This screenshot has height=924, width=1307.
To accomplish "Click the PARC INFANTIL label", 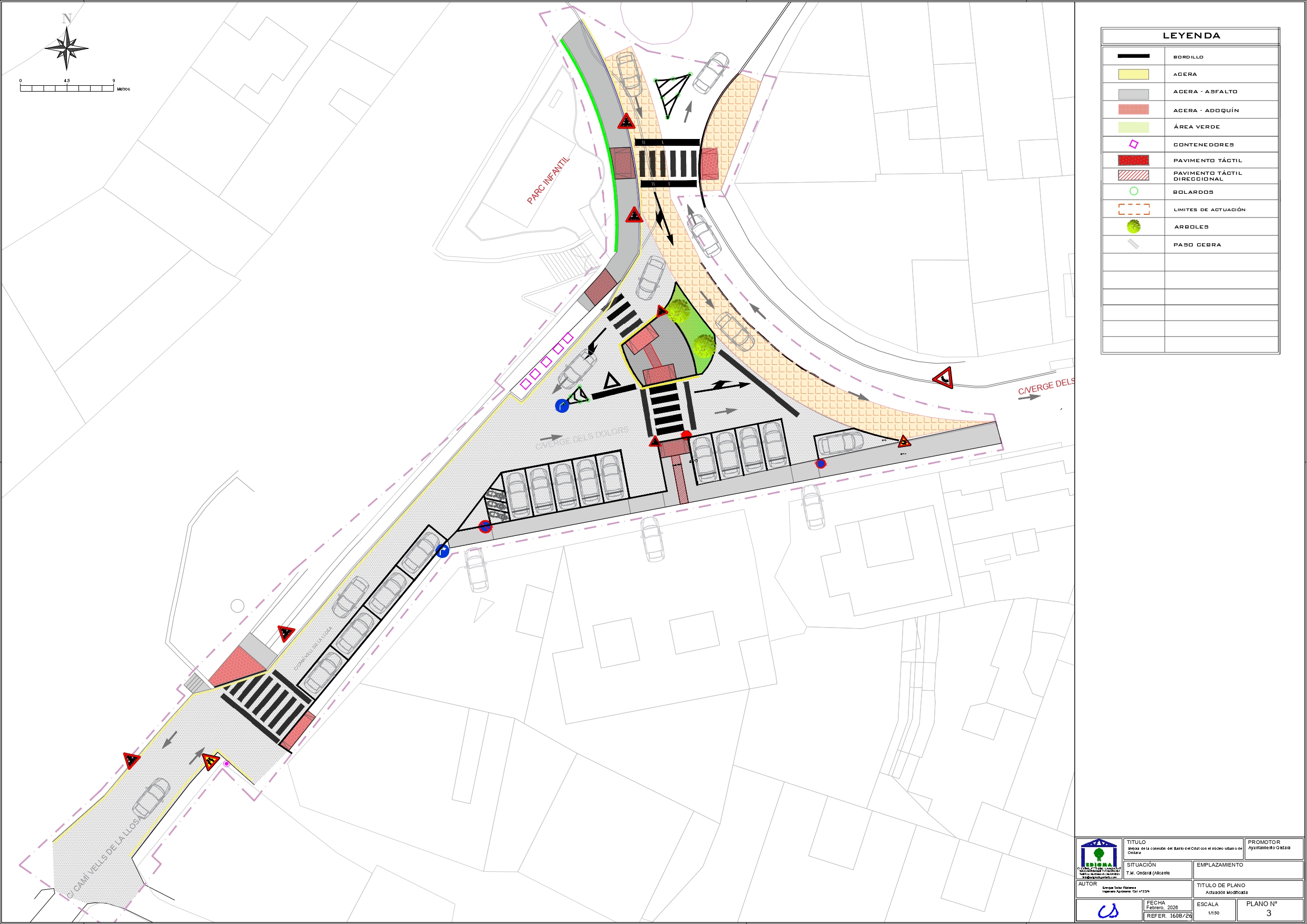I will [548, 181].
